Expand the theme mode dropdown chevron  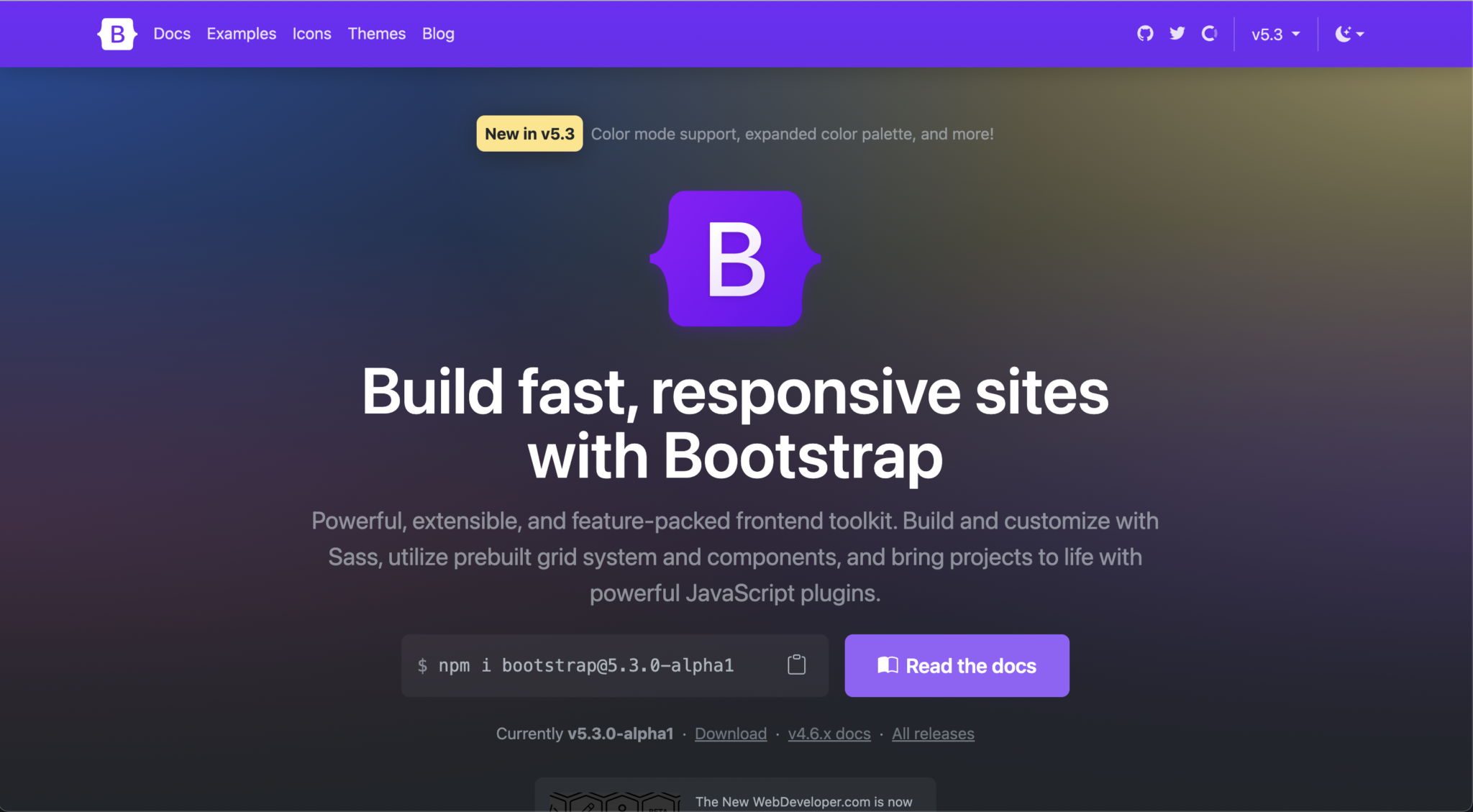click(1359, 35)
